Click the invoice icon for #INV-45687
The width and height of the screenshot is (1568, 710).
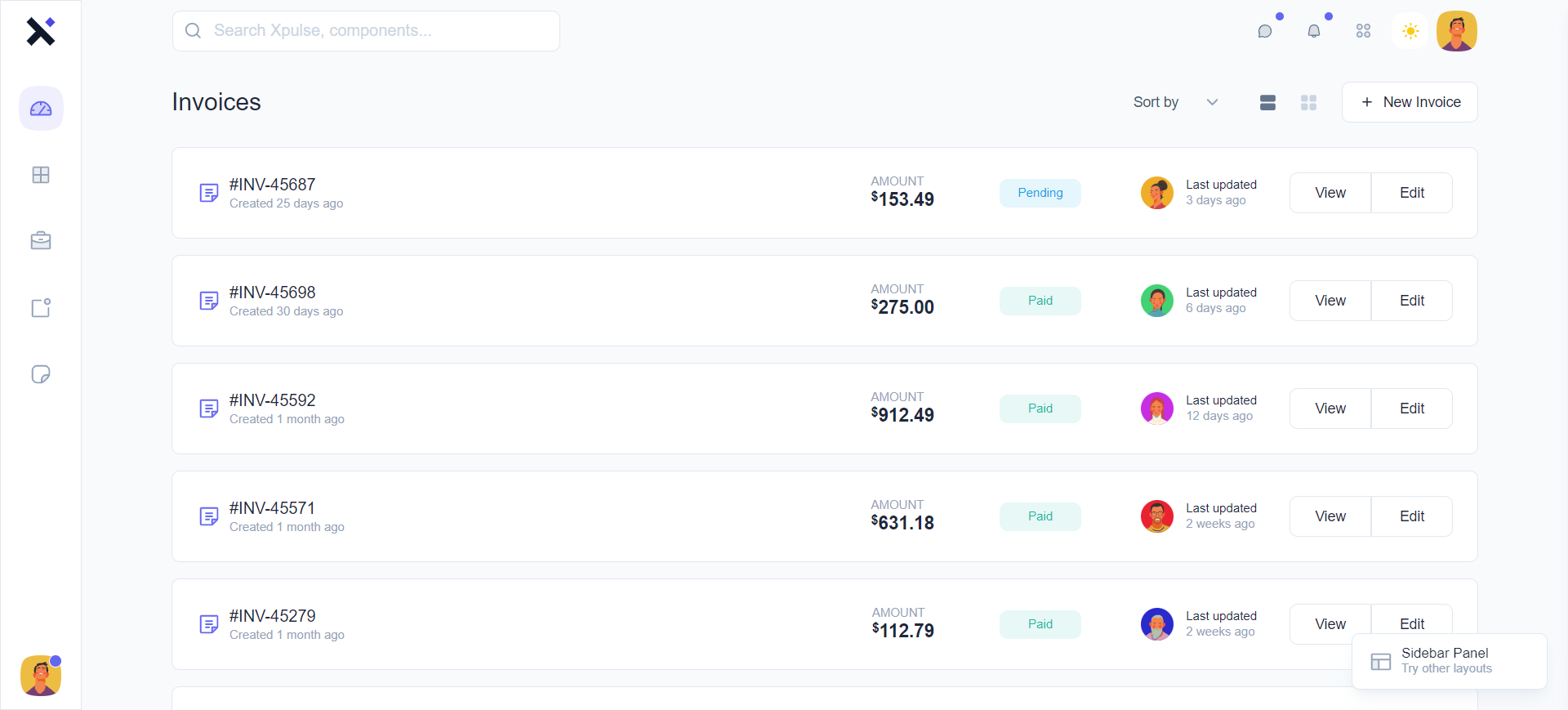[209, 193]
